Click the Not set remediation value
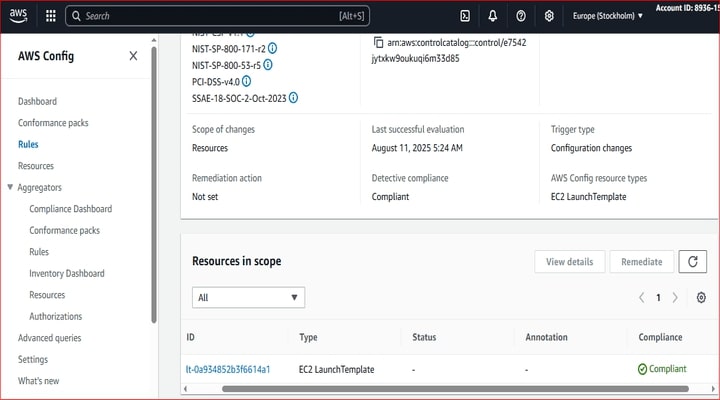 click(x=205, y=197)
